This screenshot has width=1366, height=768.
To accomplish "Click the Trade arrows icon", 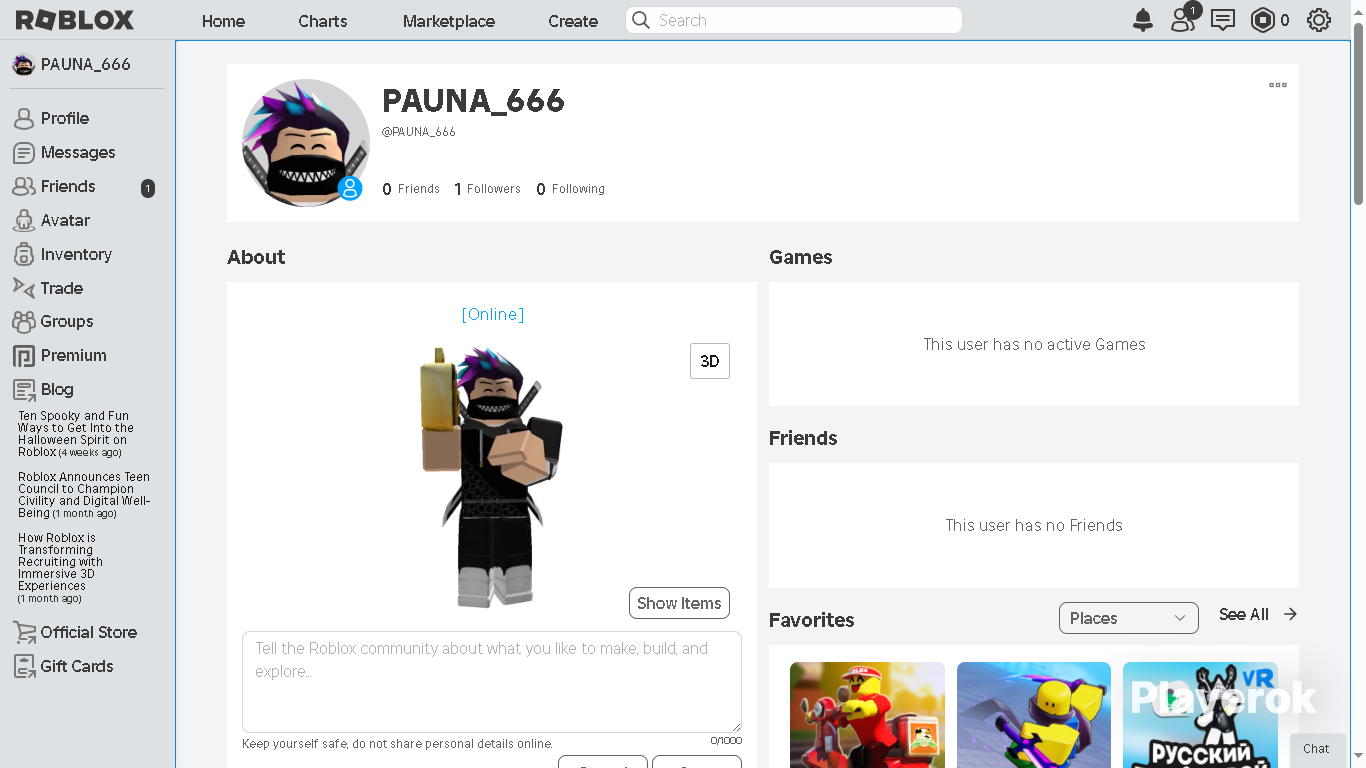I will (x=24, y=288).
